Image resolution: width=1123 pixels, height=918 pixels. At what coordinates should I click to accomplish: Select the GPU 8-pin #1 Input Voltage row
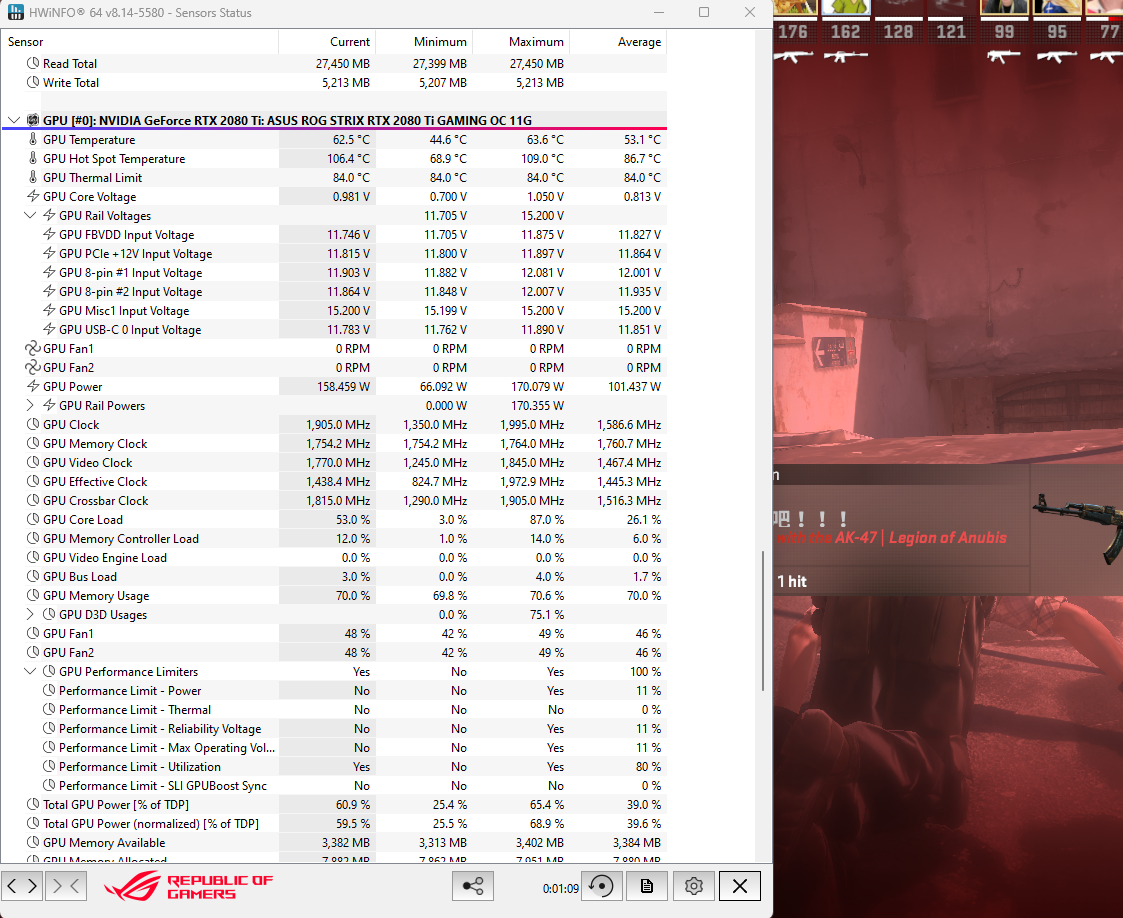pyautogui.click(x=334, y=273)
